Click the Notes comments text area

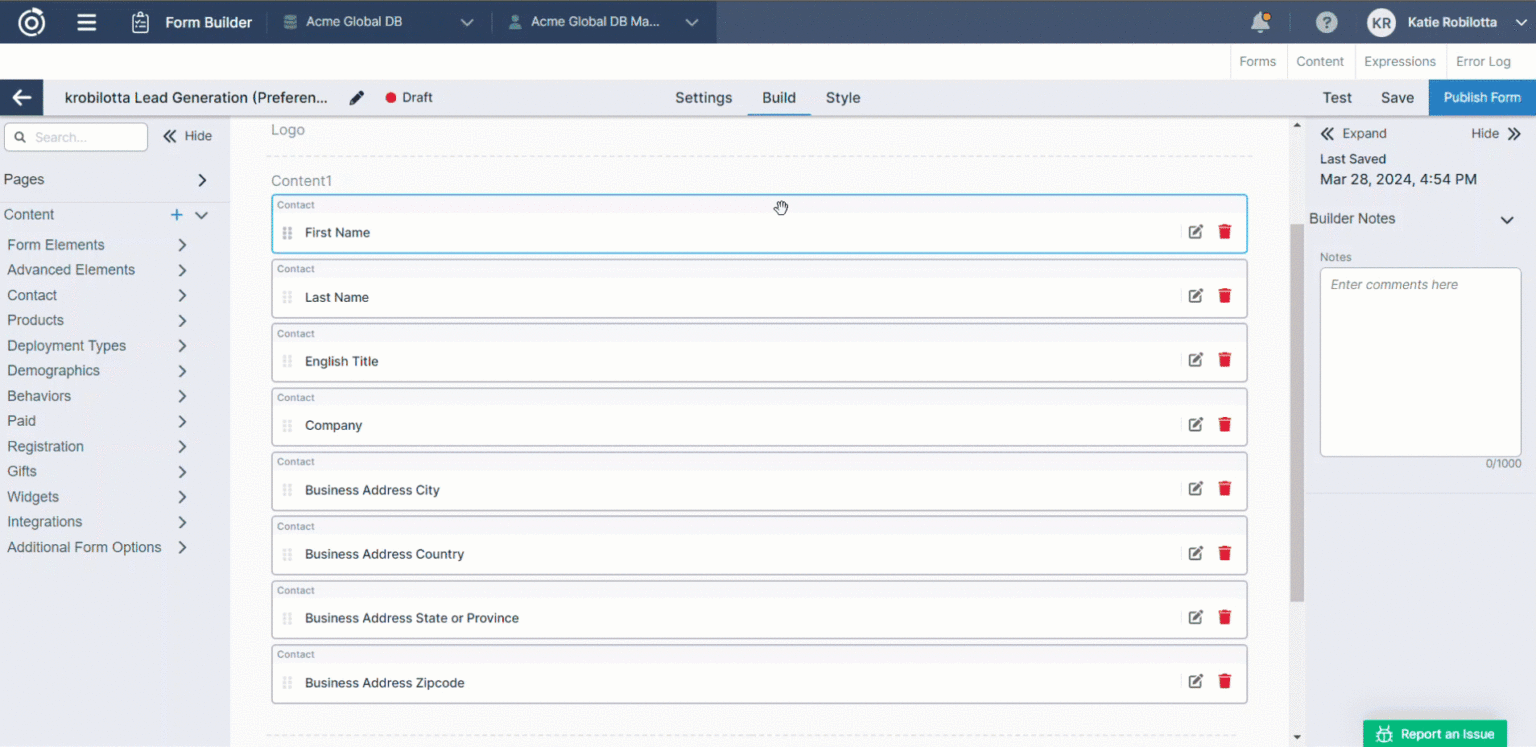pos(1419,362)
